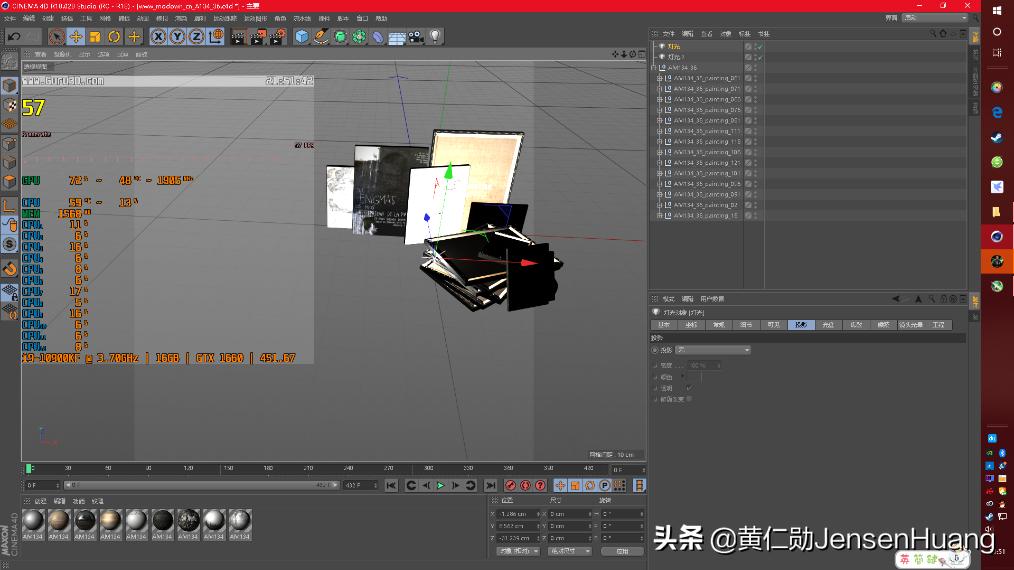Open the shadow type dropdown
This screenshot has width=1014, height=570.
(x=714, y=350)
